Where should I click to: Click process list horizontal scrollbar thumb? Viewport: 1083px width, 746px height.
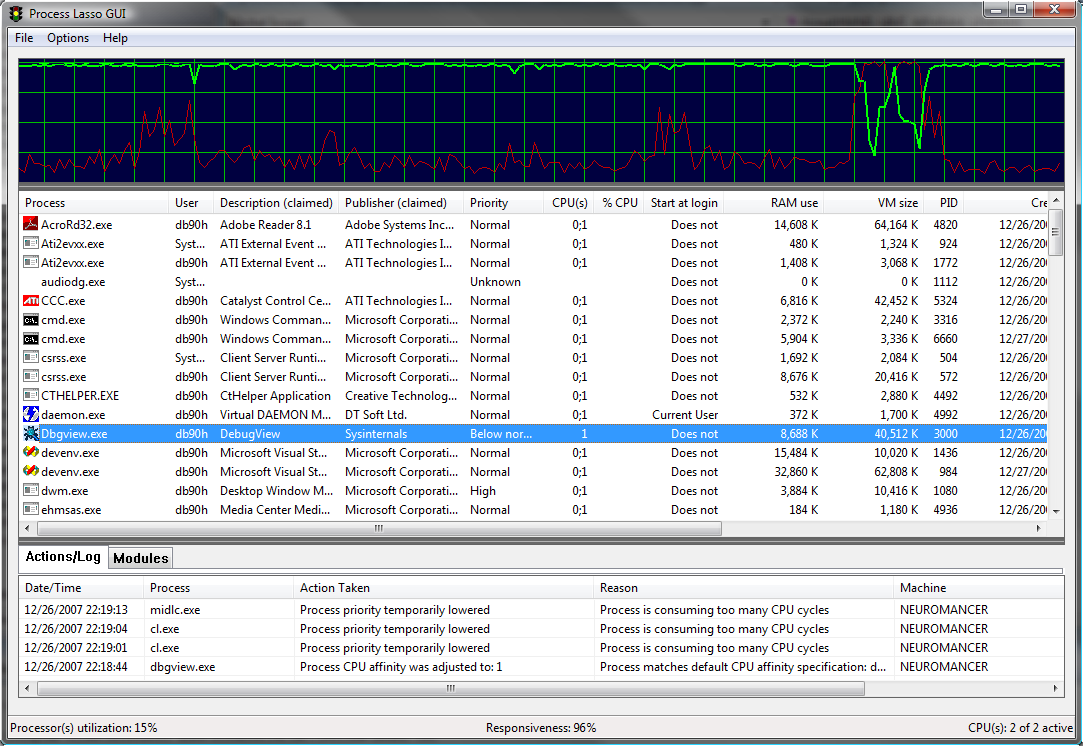coord(378,528)
